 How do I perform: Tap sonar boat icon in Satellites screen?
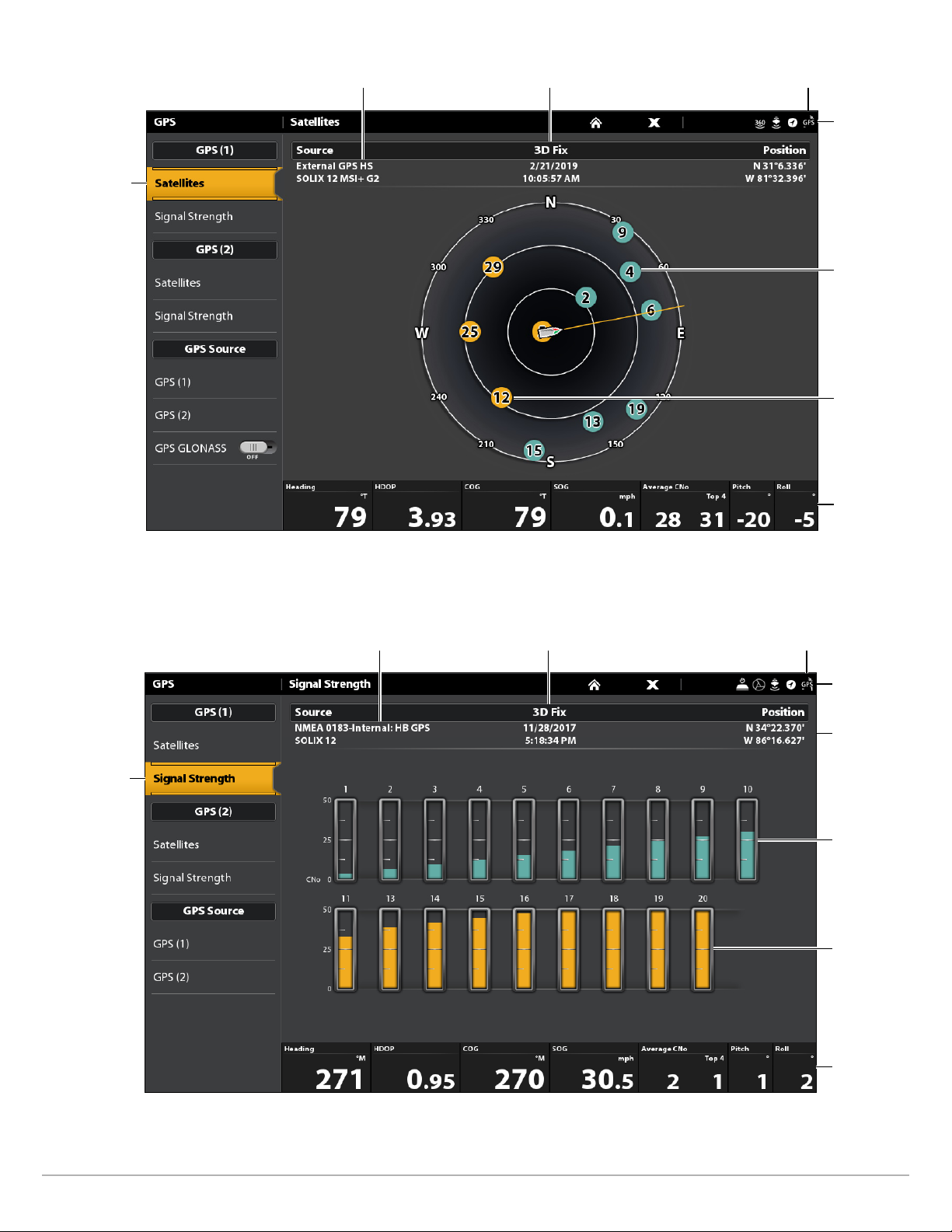[x=776, y=123]
